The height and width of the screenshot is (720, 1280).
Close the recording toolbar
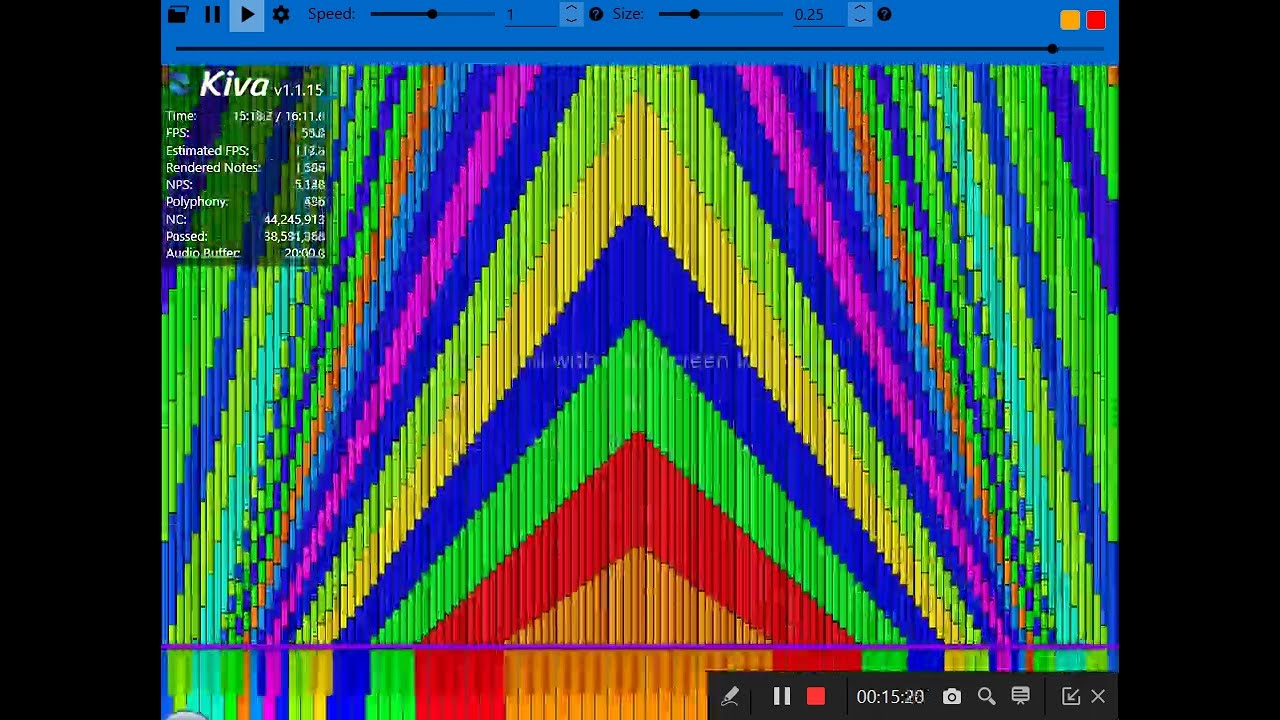1098,697
